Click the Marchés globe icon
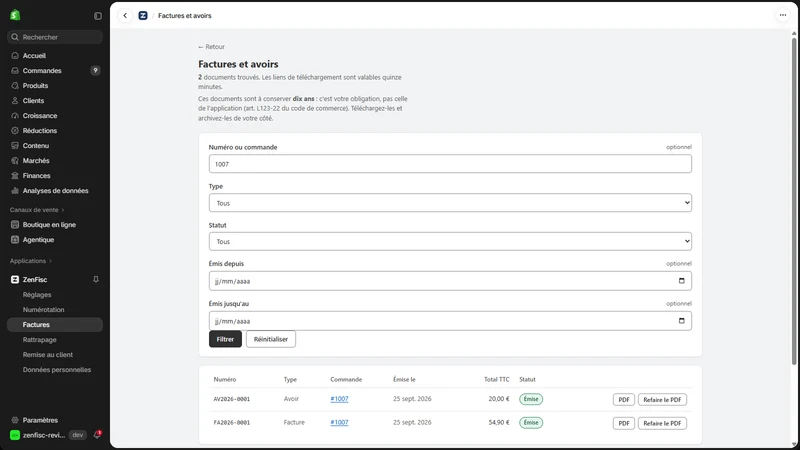The height and width of the screenshot is (450, 800). tap(15, 161)
